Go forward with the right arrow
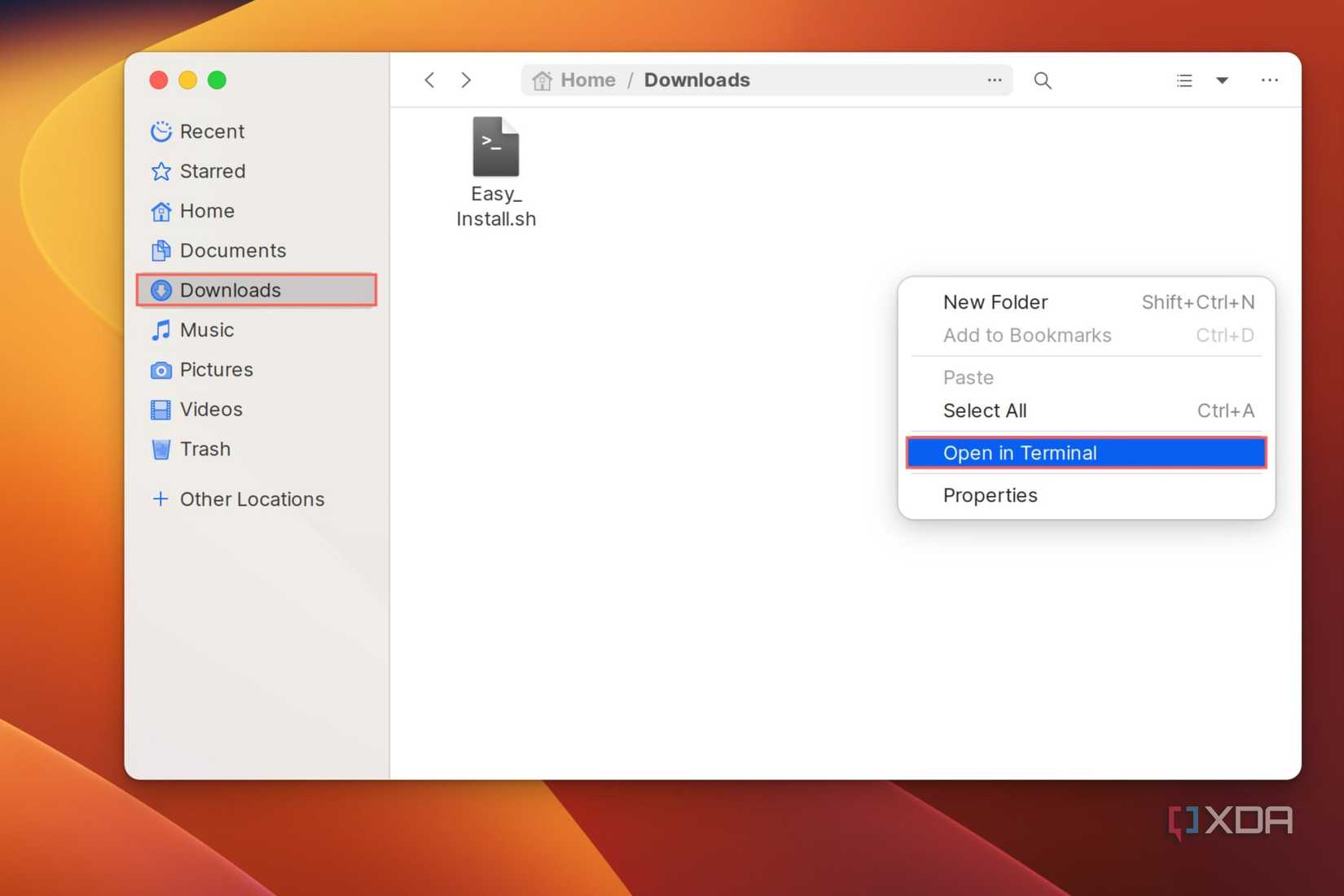The image size is (1344, 896). (x=466, y=80)
